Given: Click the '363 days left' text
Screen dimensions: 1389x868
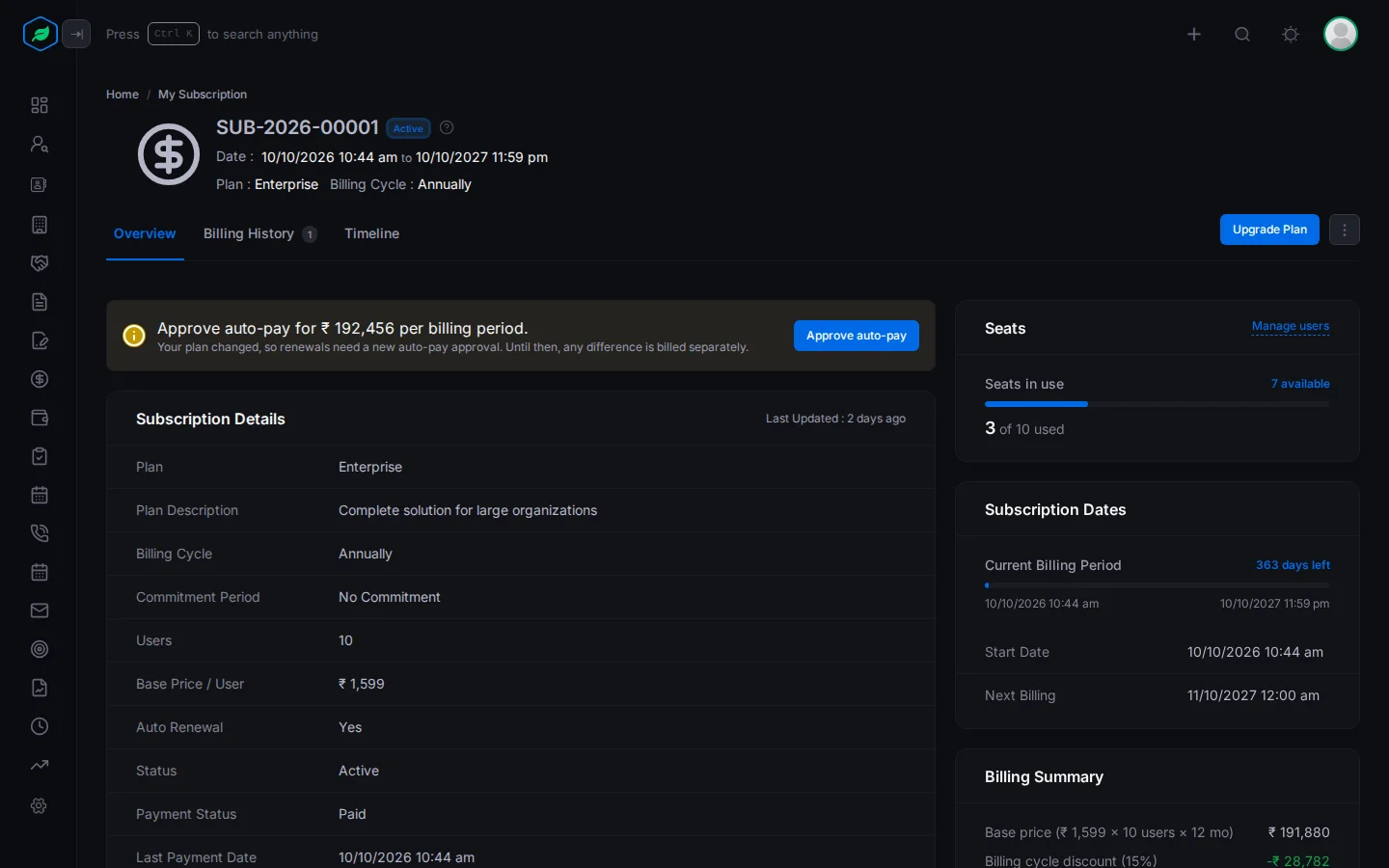Looking at the screenshot, I should click(x=1293, y=565).
